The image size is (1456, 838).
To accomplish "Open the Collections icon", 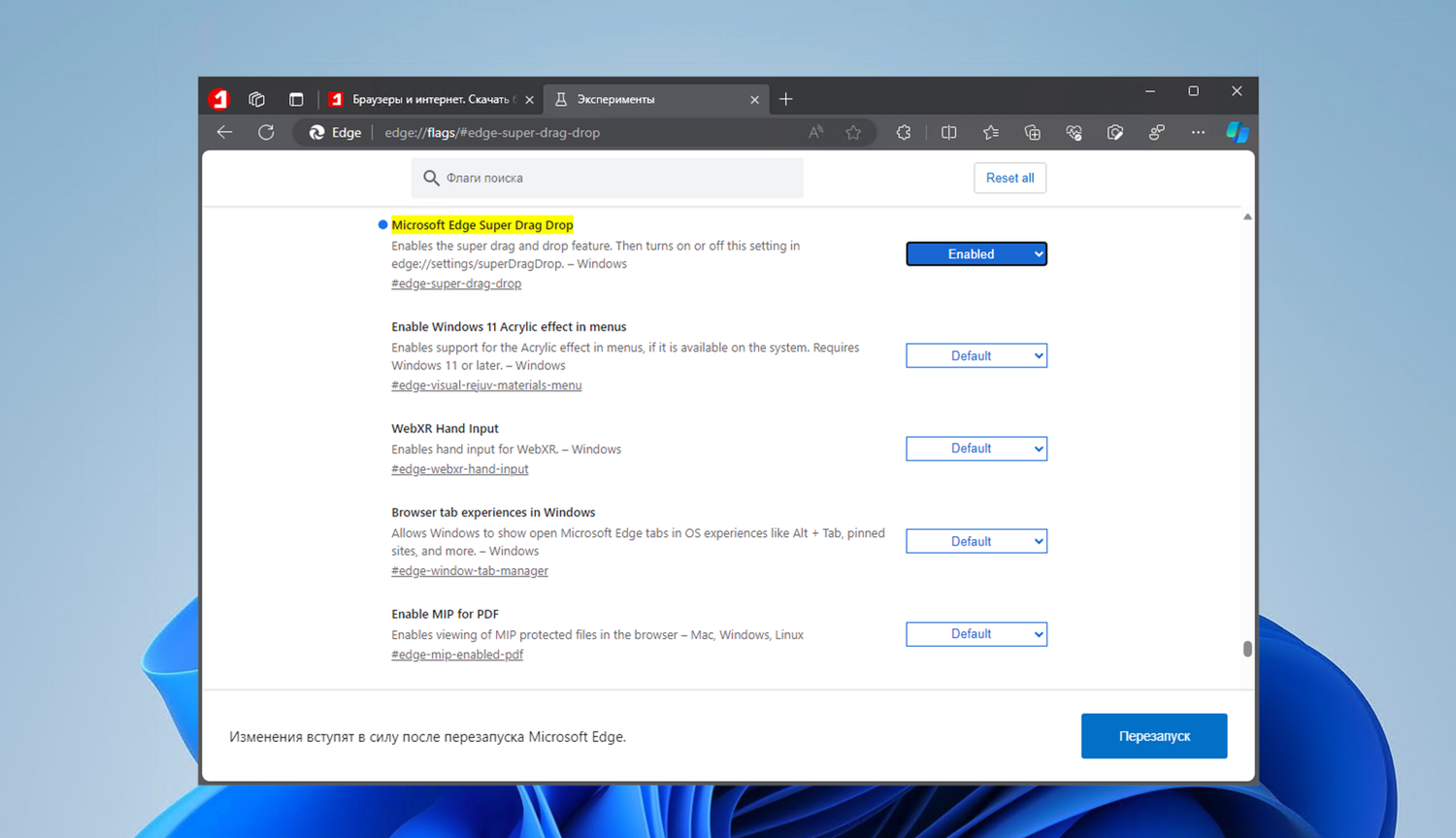I will pos(1032,132).
